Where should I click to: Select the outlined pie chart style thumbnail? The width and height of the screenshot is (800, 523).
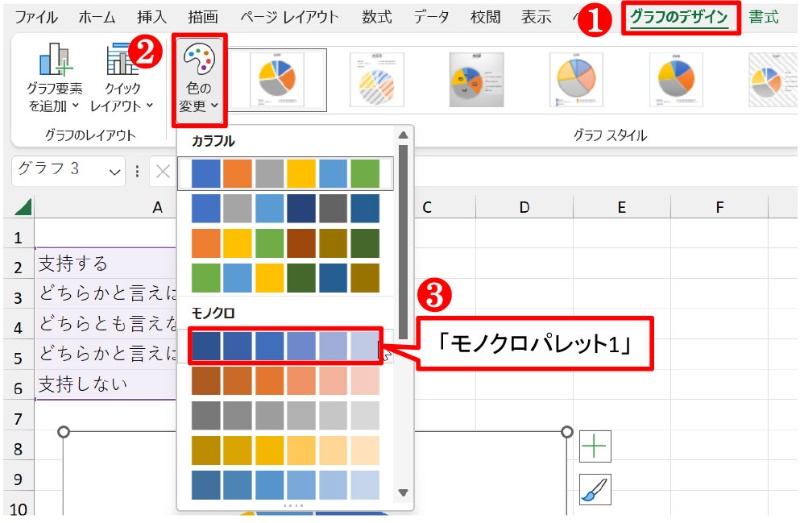[x=576, y=79]
